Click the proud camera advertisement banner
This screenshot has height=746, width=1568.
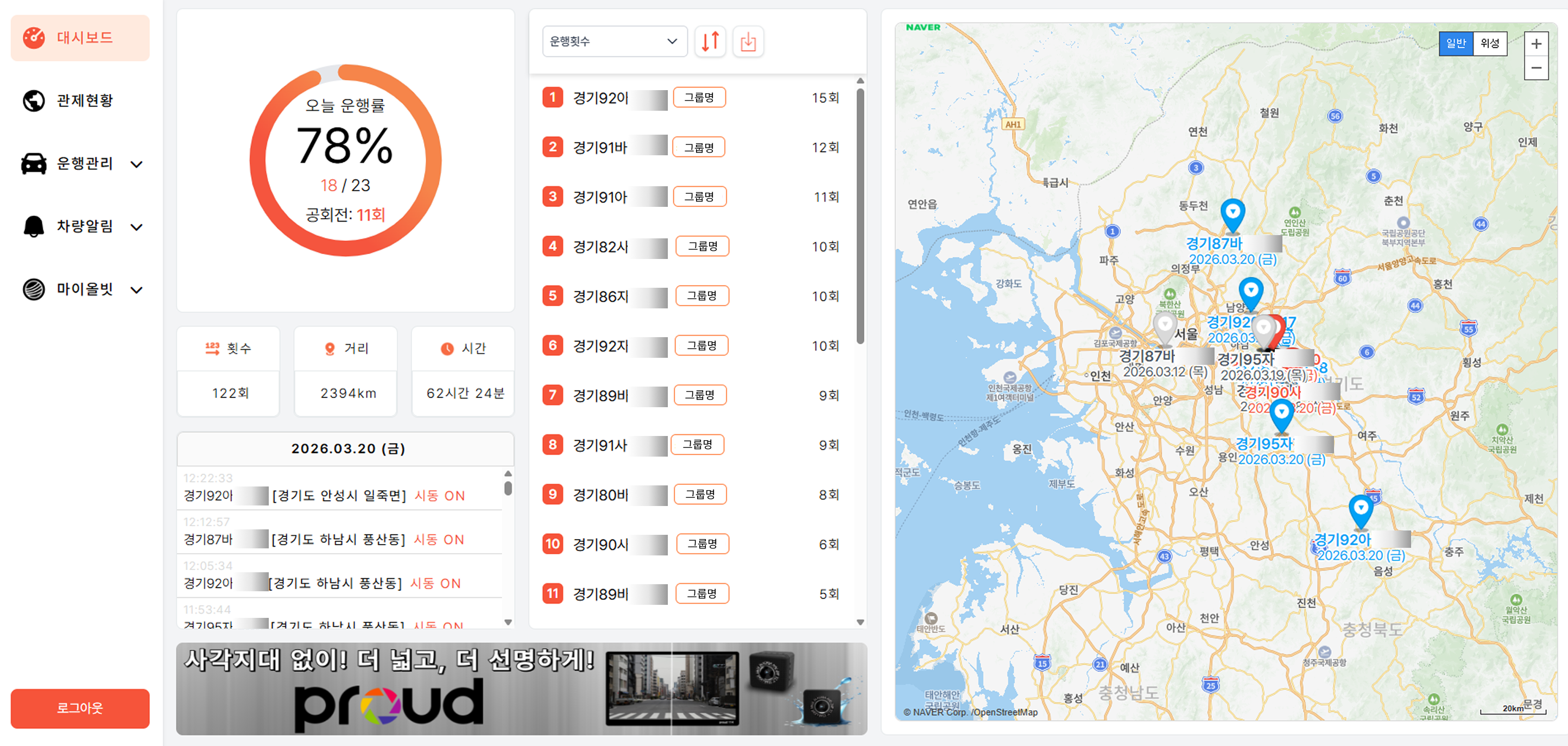(521, 688)
